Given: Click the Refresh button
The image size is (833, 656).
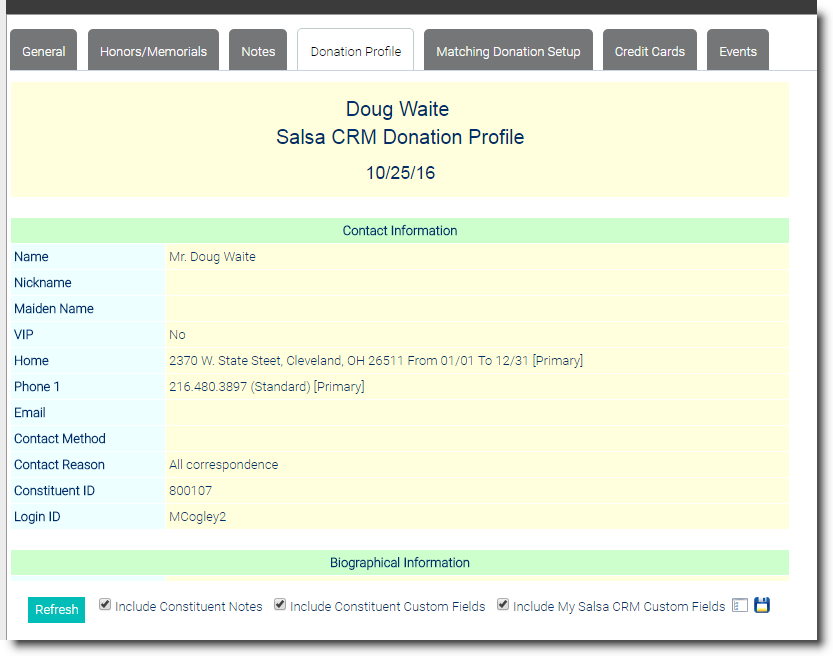Looking at the screenshot, I should [56, 609].
